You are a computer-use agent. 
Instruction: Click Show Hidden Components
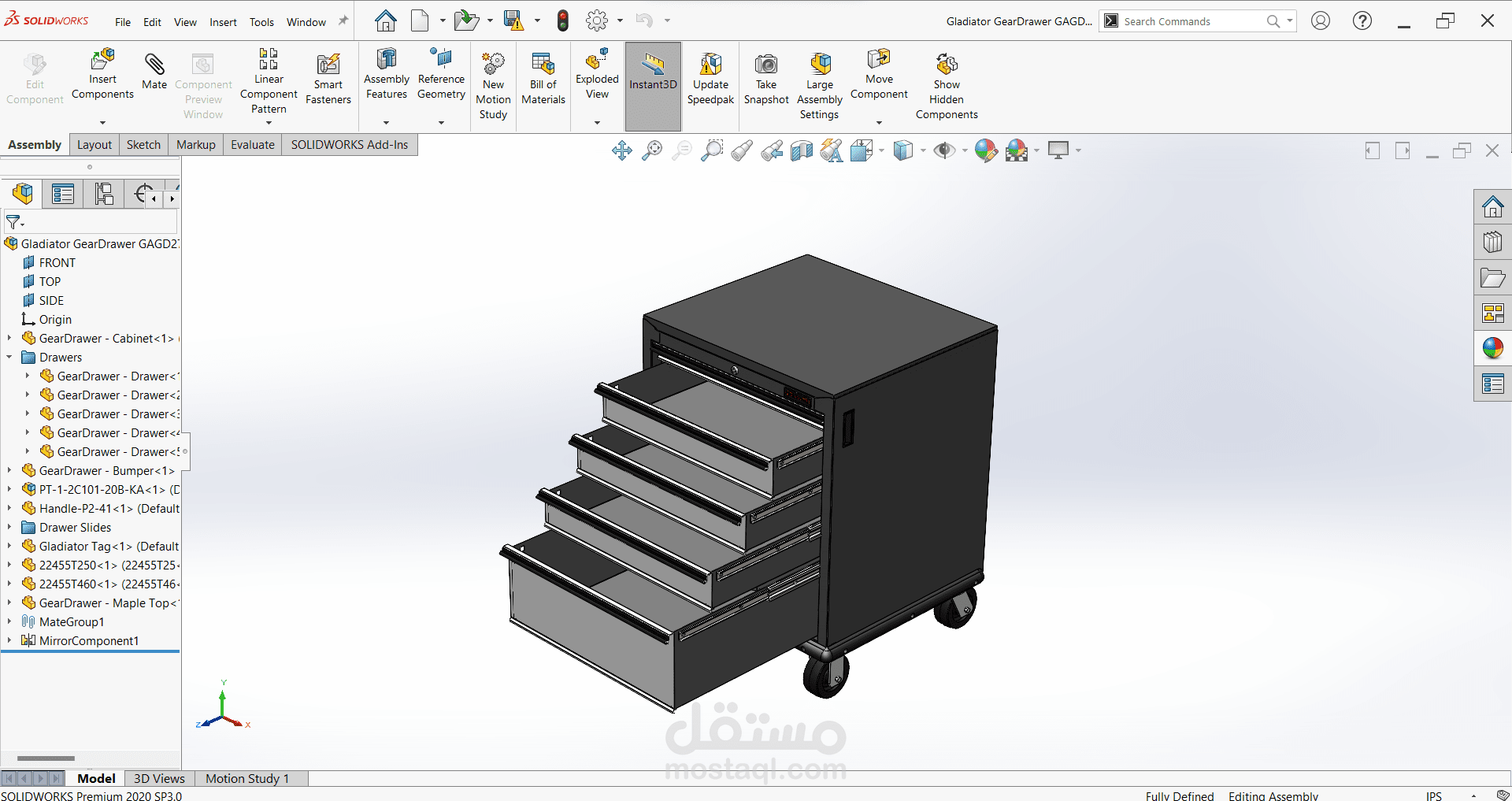[x=947, y=86]
